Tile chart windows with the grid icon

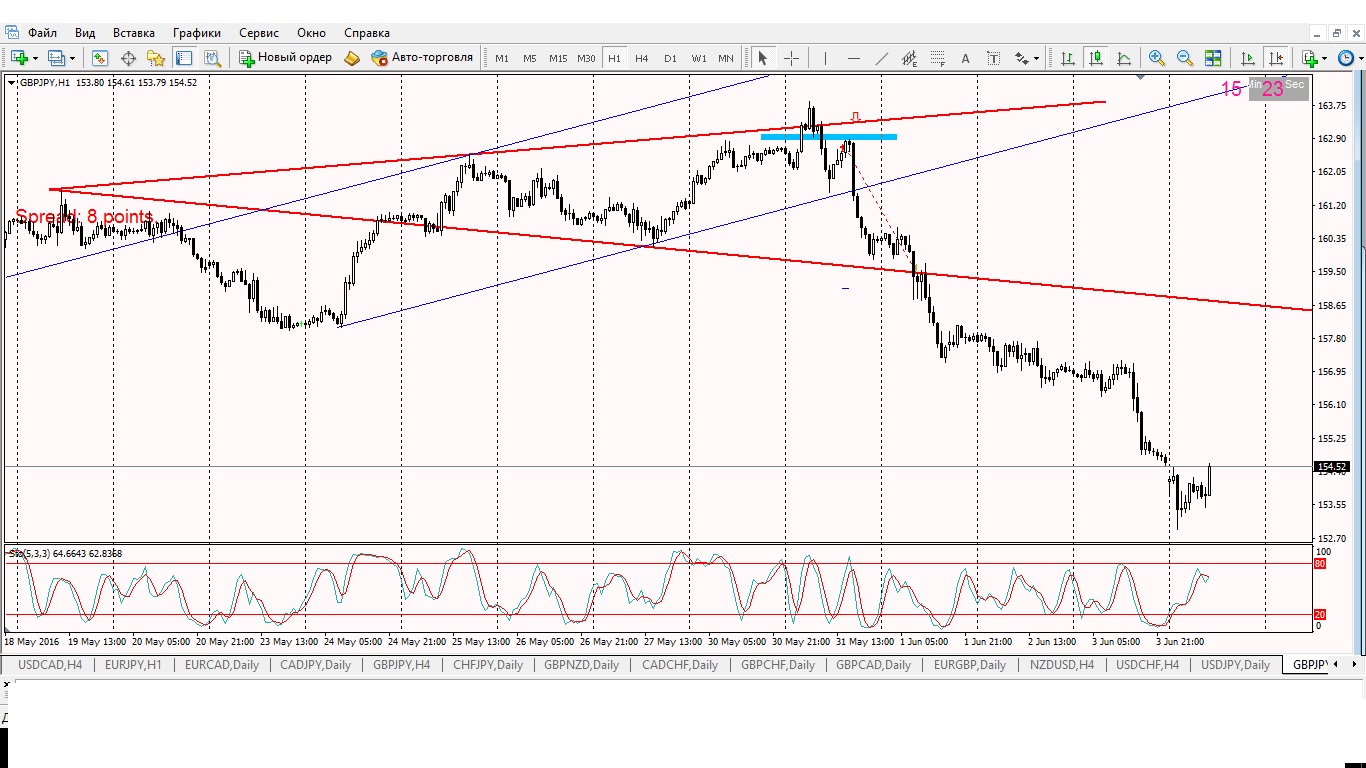tap(1213, 58)
